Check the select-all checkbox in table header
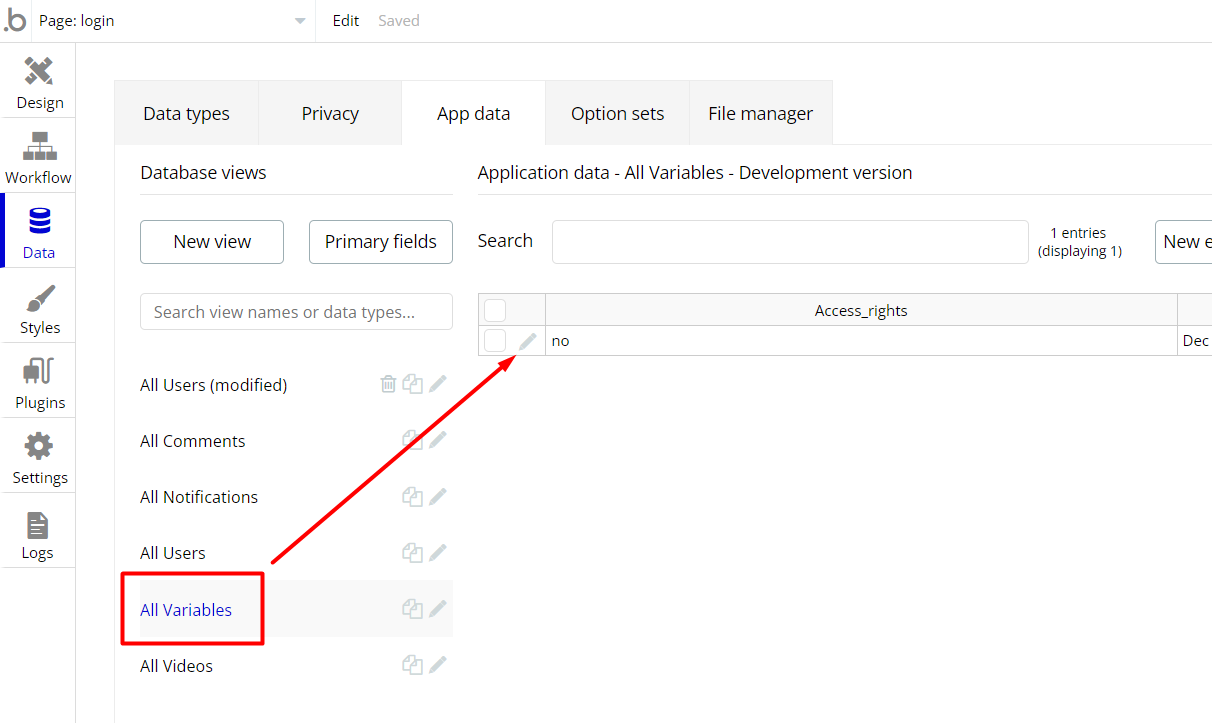The image size is (1212, 723). pyautogui.click(x=495, y=310)
